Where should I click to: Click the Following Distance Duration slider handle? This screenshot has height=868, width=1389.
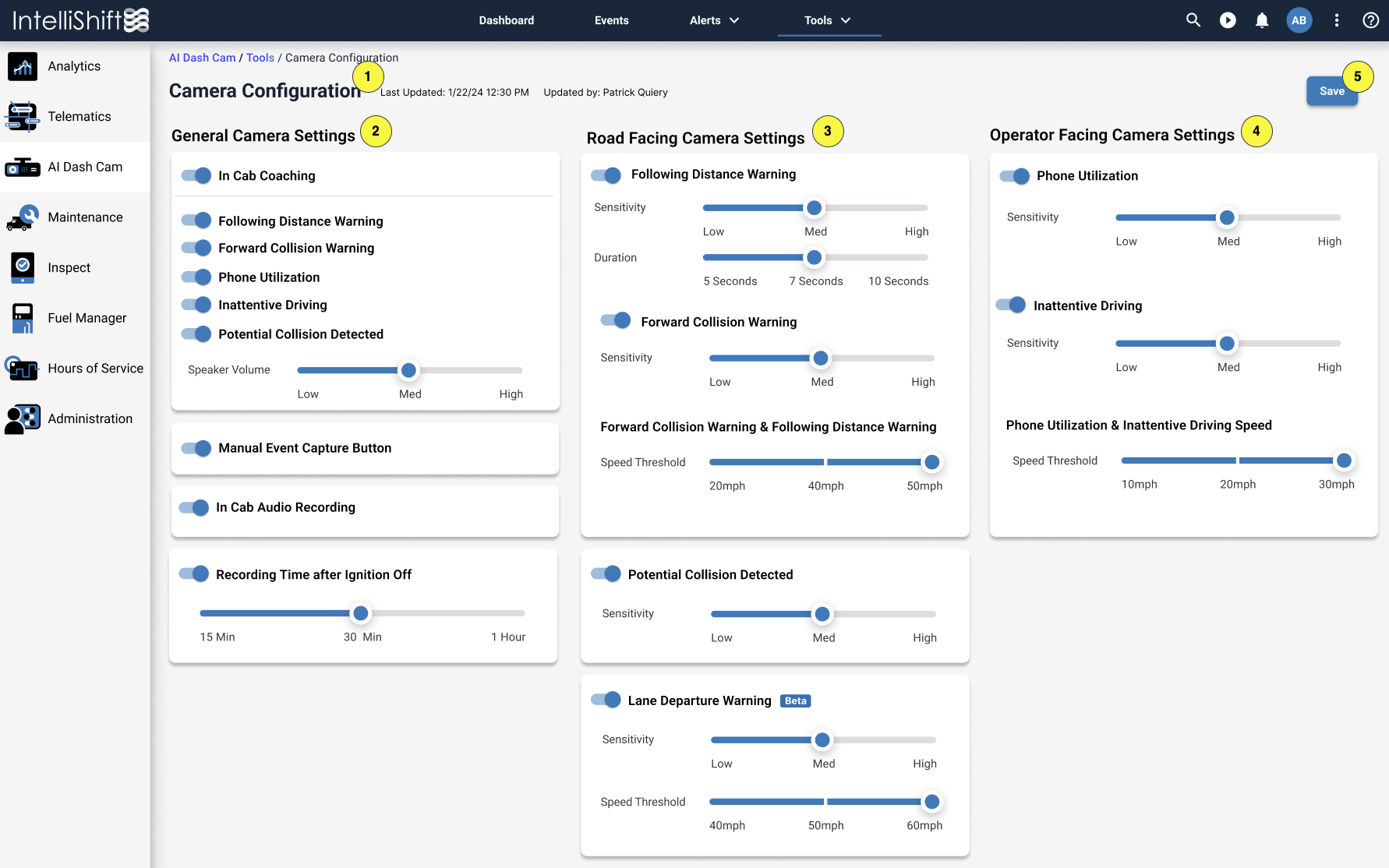tap(815, 257)
